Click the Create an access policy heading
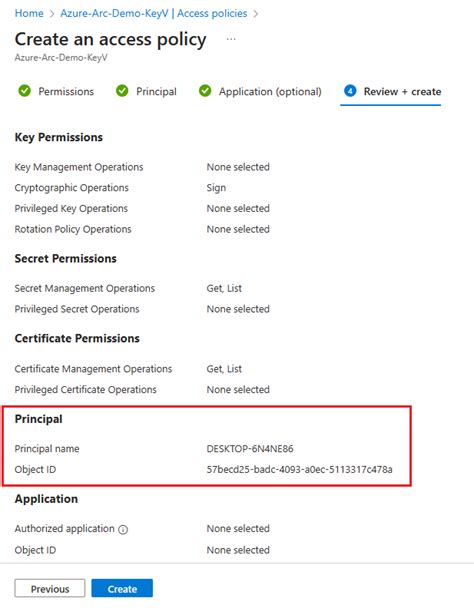474x608 pixels. [111, 39]
